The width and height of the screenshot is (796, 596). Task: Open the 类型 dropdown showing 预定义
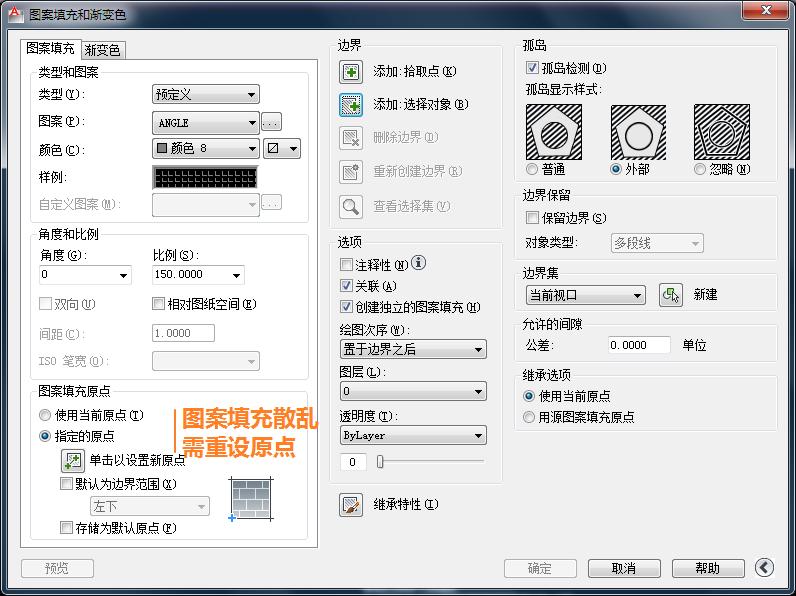pos(206,94)
